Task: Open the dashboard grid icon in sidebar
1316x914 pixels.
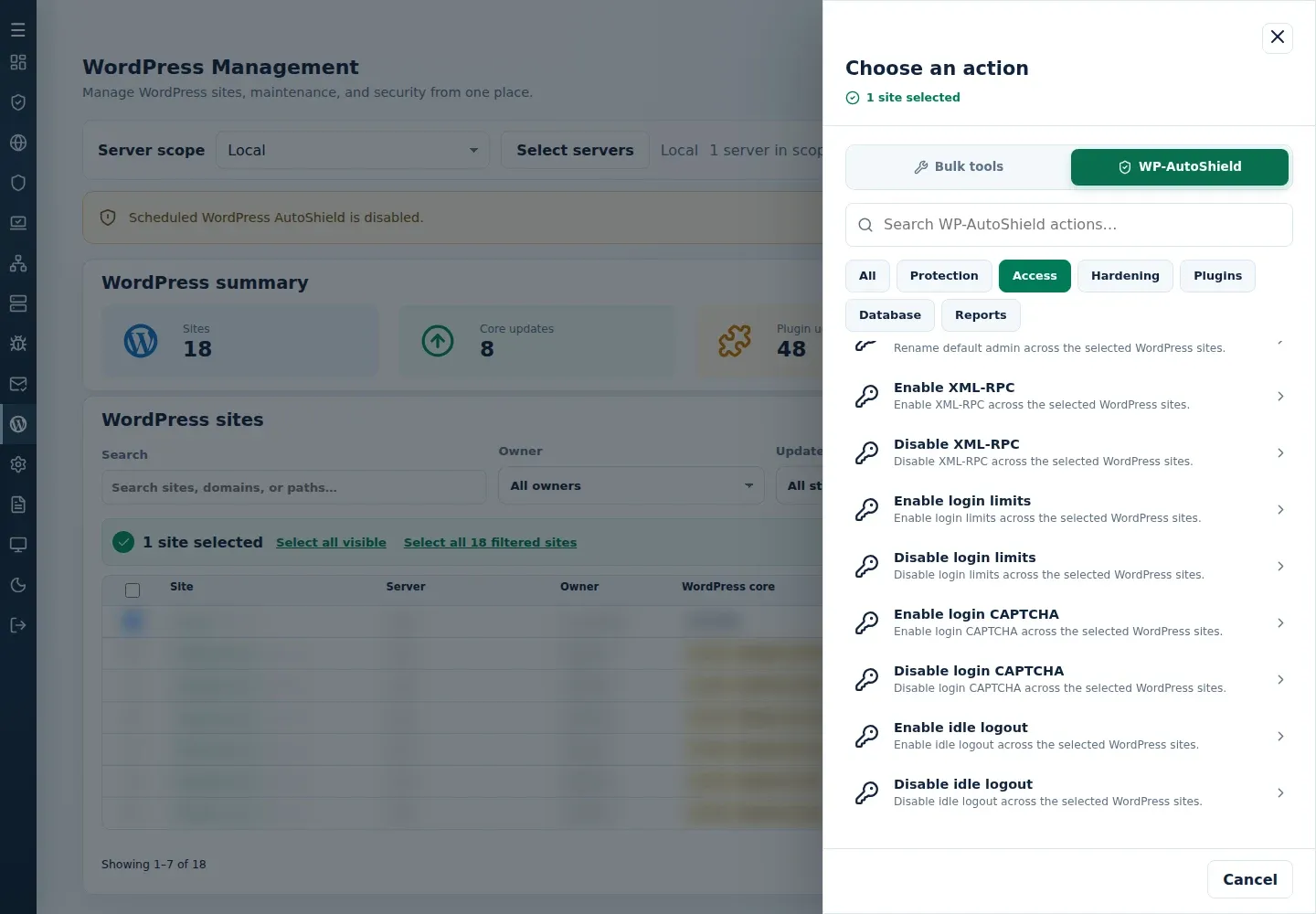Action: (18, 62)
